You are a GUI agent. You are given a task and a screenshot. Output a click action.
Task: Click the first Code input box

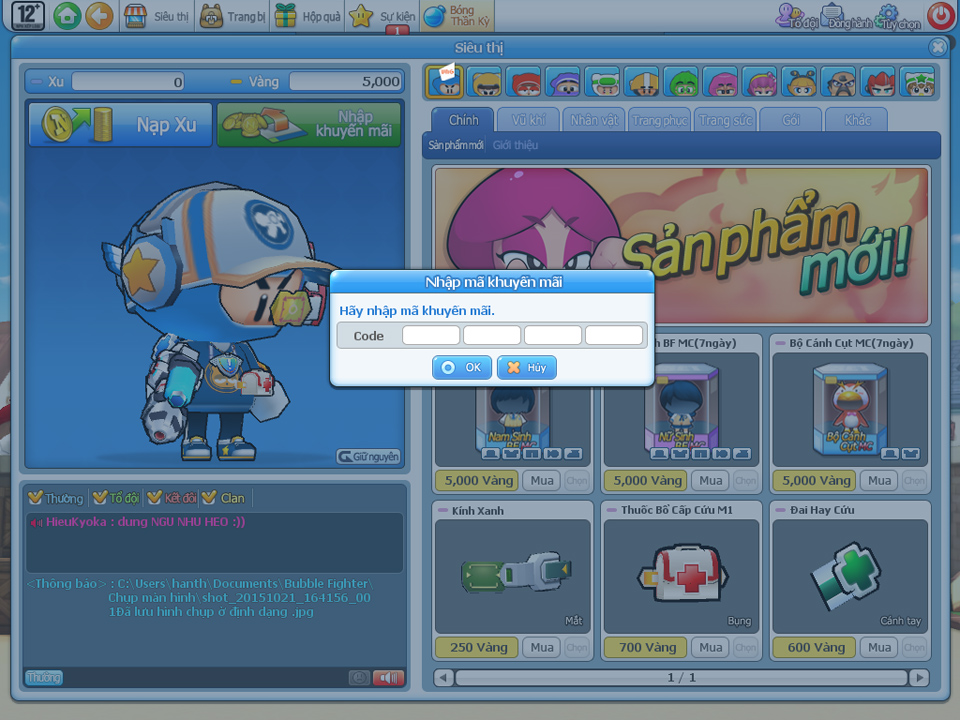coord(431,336)
